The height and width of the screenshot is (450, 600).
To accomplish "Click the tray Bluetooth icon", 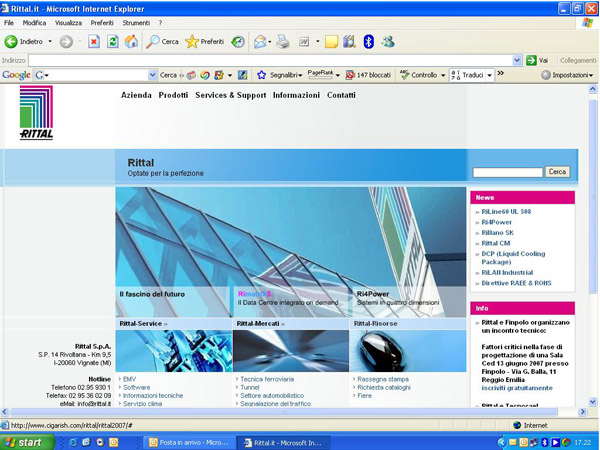I will click(x=545, y=443).
